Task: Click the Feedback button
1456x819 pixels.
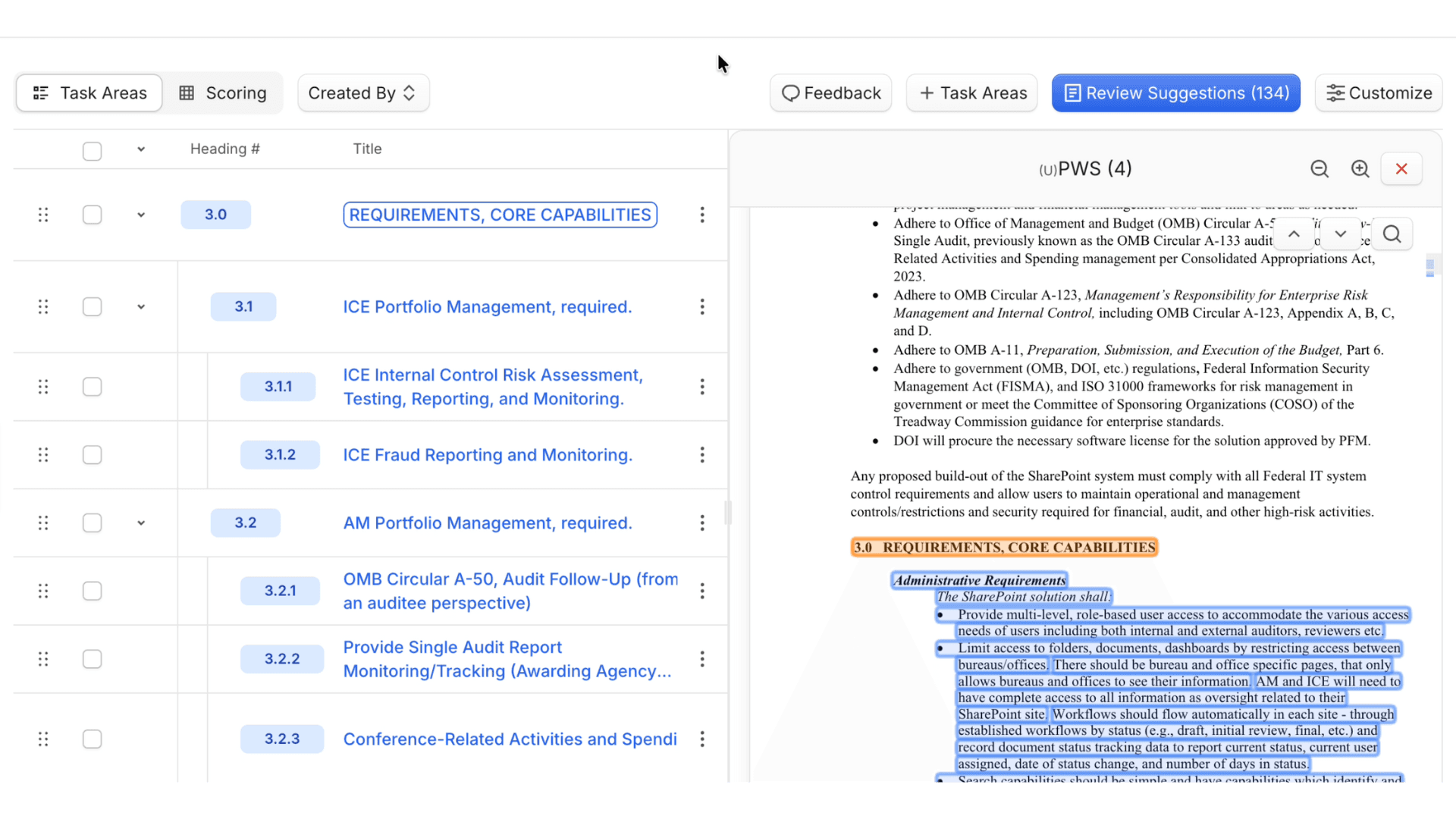Action: click(830, 93)
